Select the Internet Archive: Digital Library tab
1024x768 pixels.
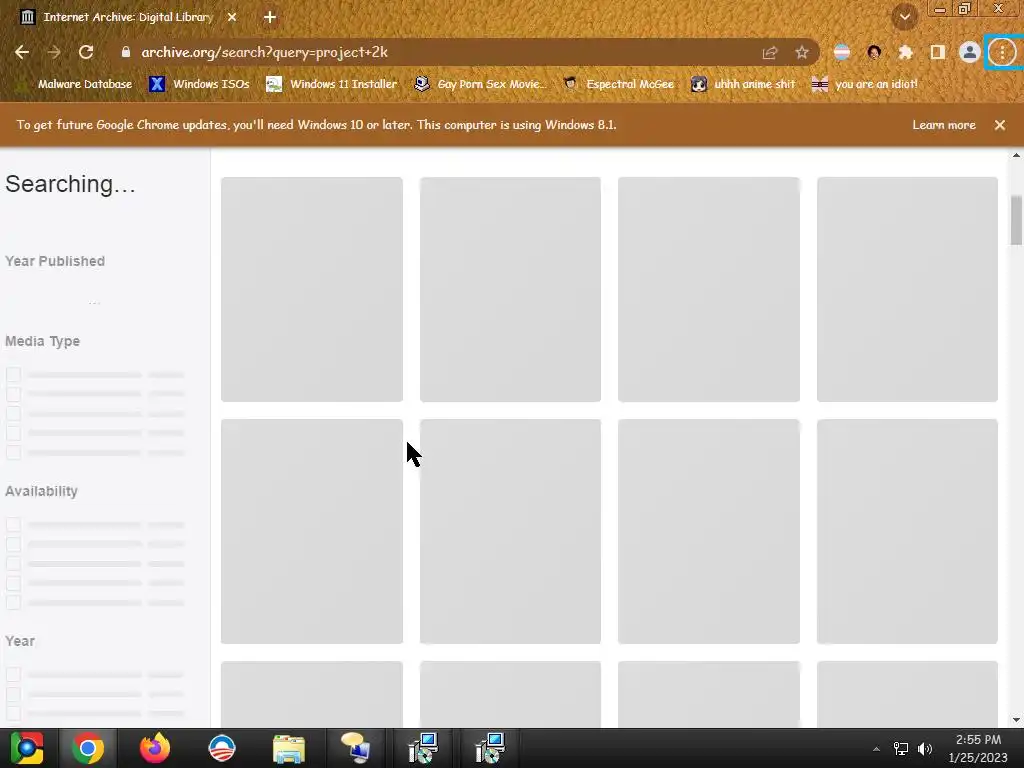(x=127, y=17)
